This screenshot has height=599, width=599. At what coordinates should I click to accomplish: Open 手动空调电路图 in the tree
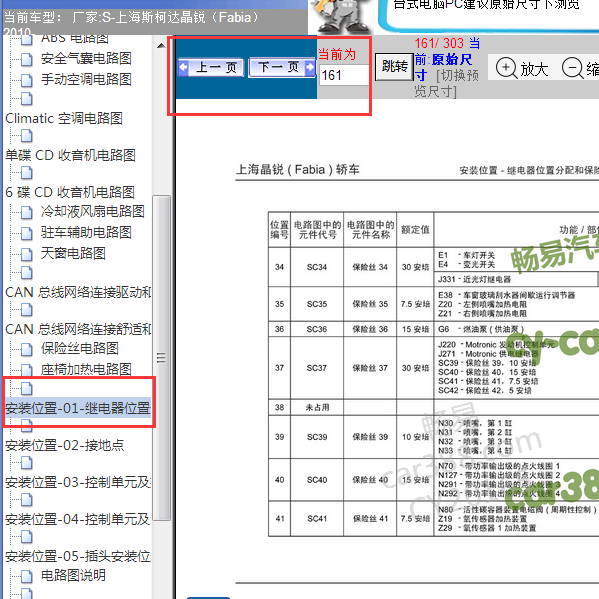point(86,79)
